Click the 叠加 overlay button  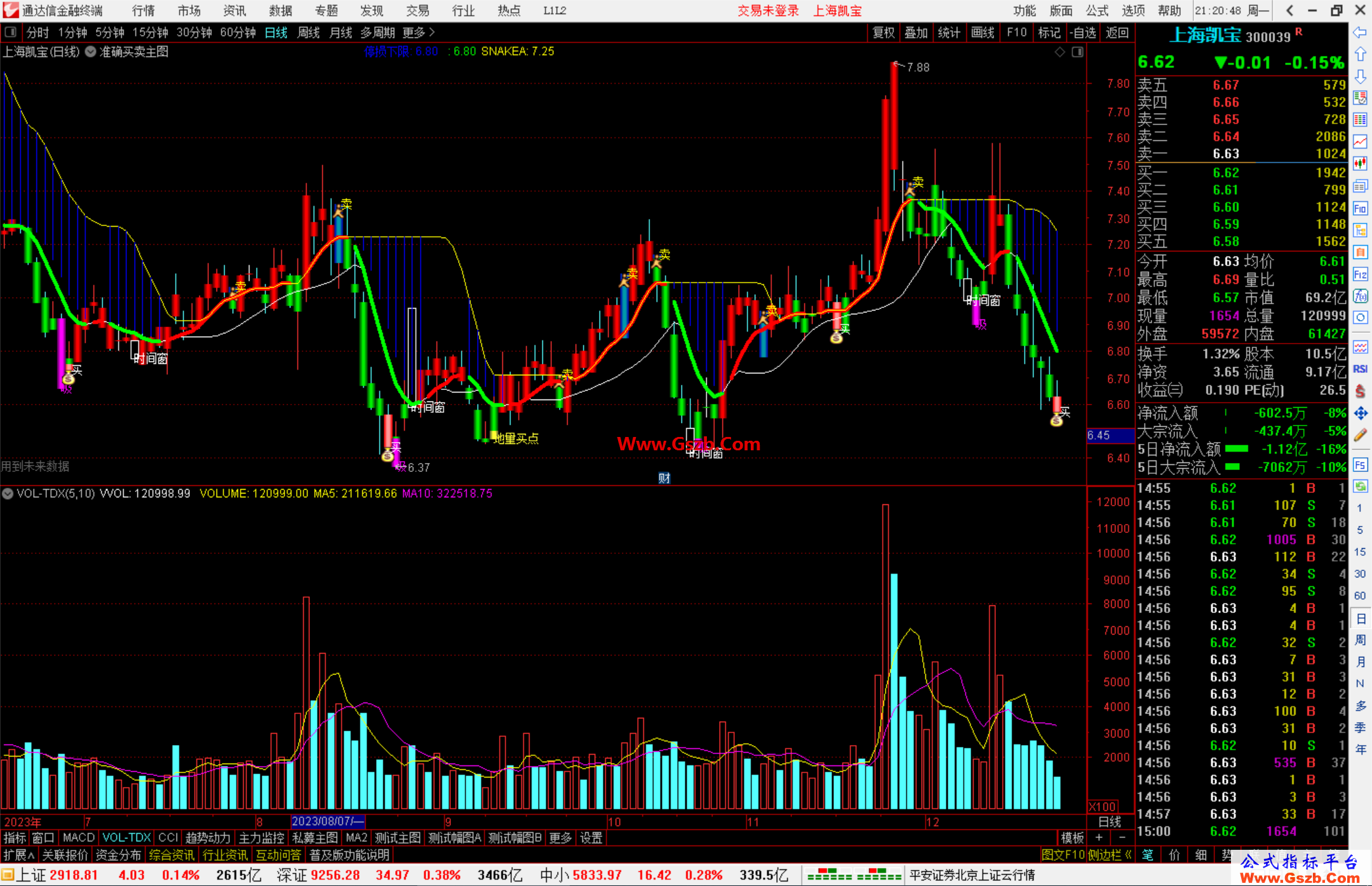pyautogui.click(x=916, y=32)
